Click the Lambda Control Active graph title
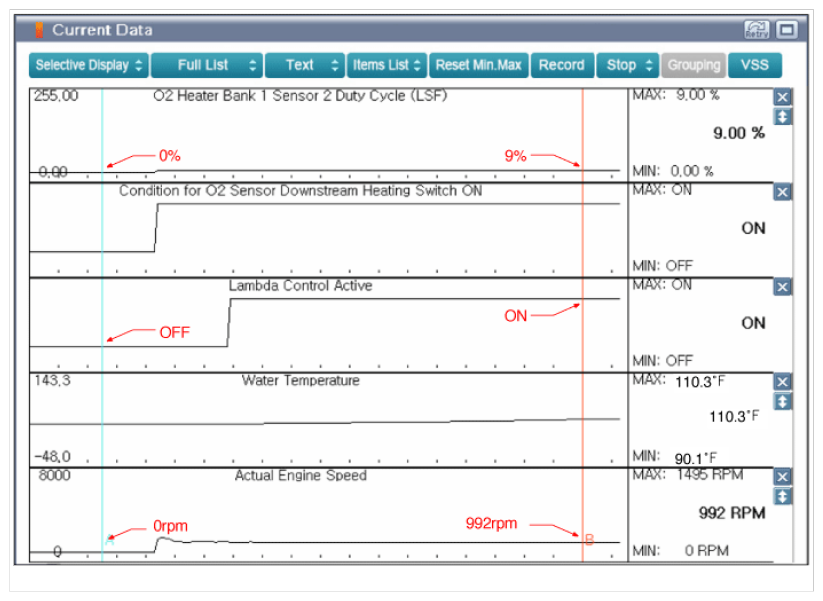Screen dimensions: 823x601 [300, 286]
